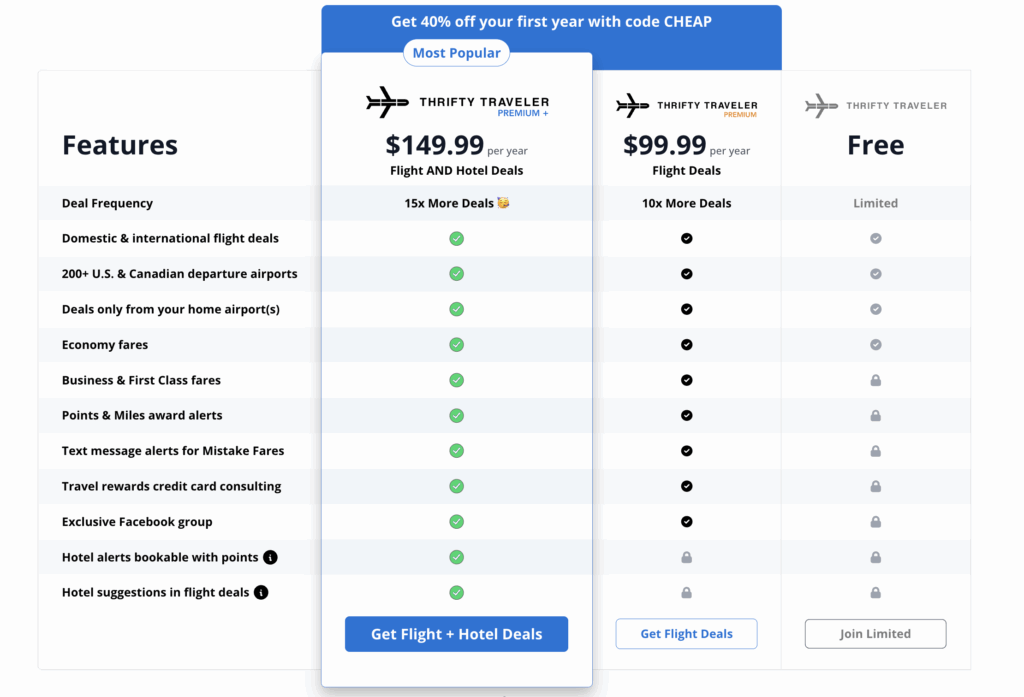Viewport: 1024px width, 697px height.
Task: Click the gray checkmark for Free Domestic & international flight deals
Action: coord(875,238)
